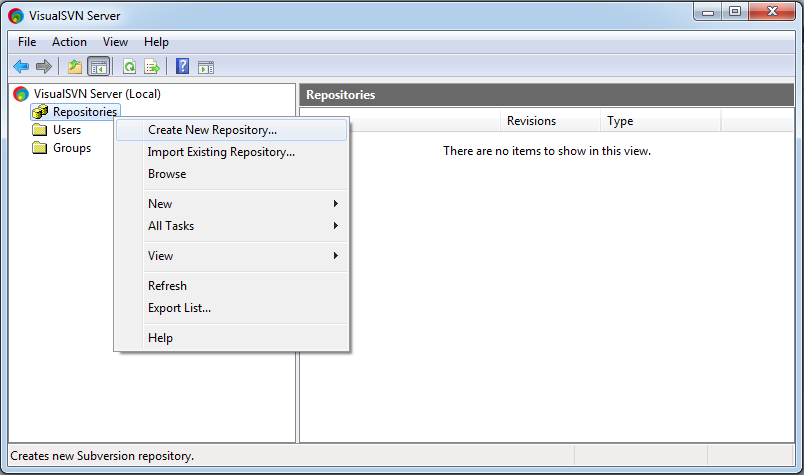Click the Forward arrow toolbar icon
Screen dimensions: 804x475
click(x=44, y=66)
